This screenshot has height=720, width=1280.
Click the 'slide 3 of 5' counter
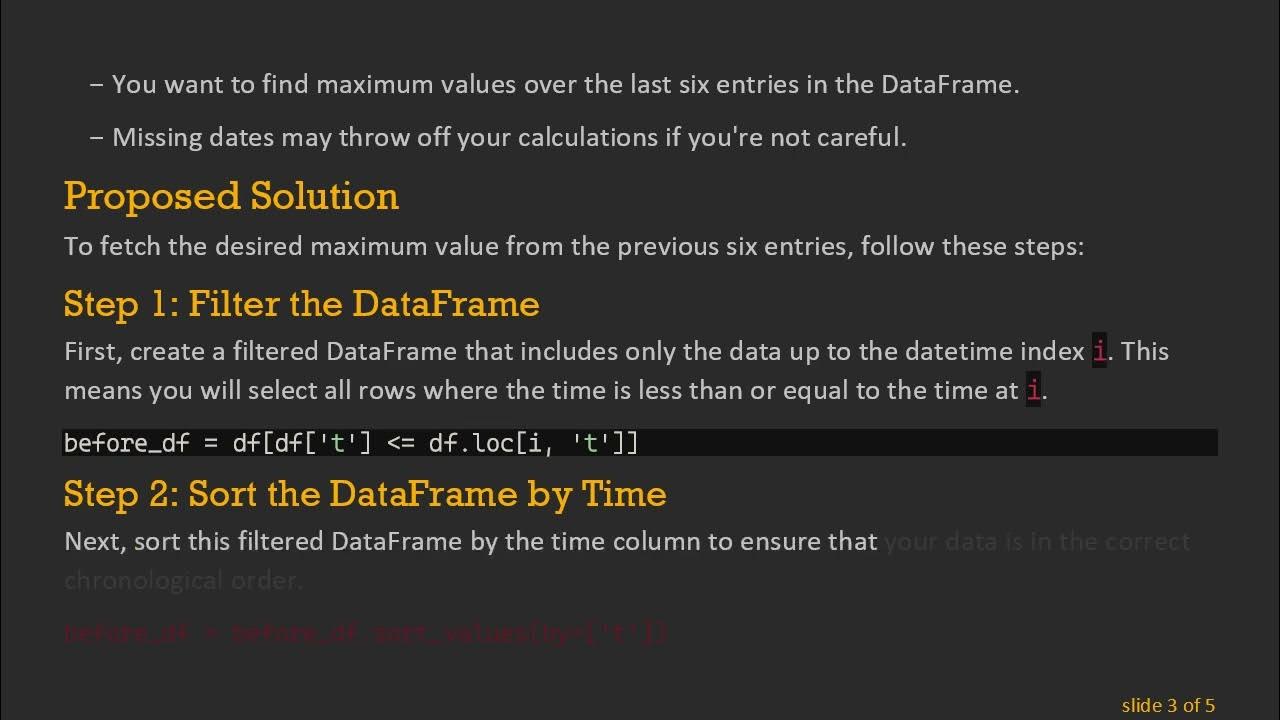tap(1168, 705)
